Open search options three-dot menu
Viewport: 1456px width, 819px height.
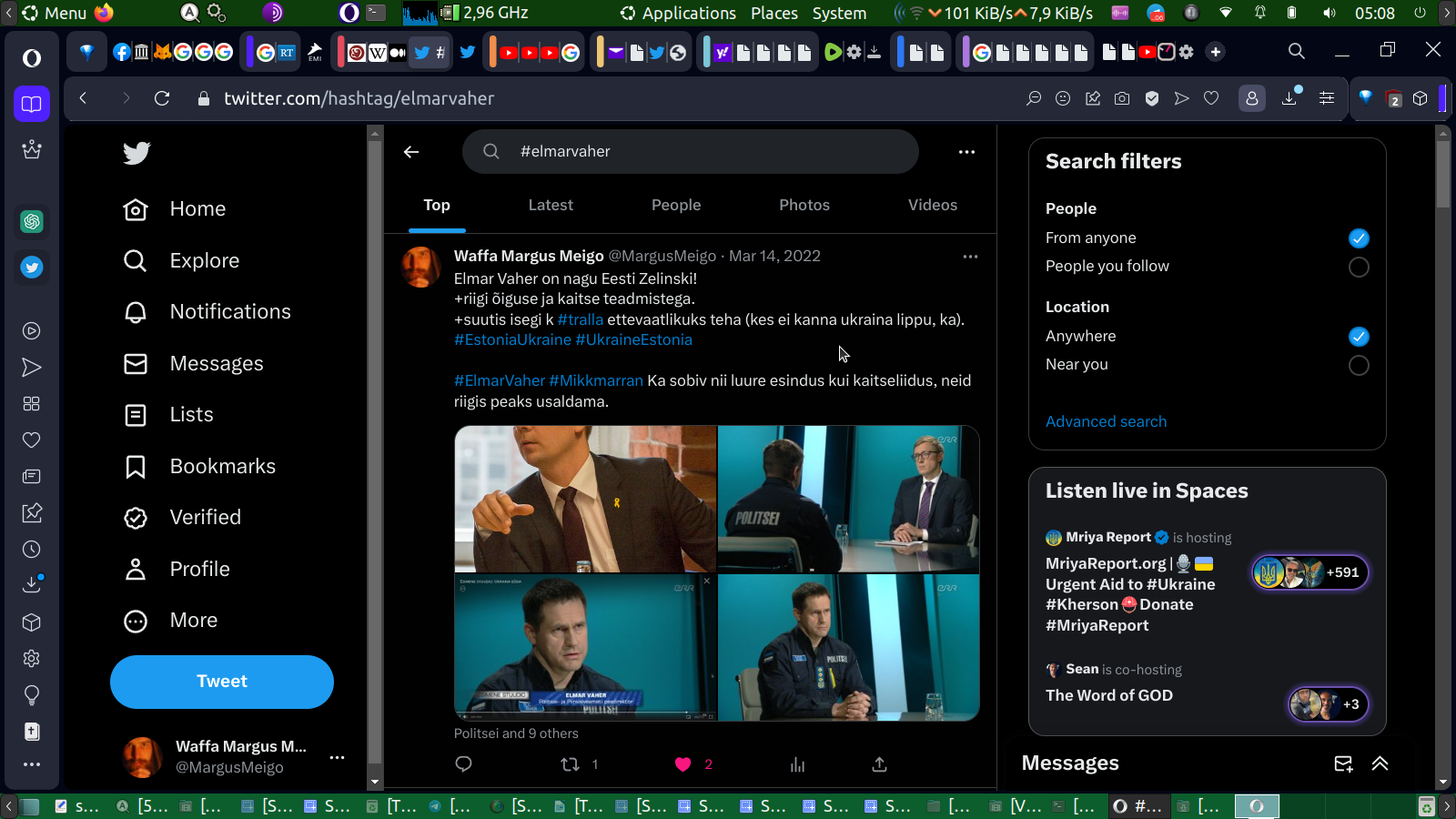pos(966,152)
